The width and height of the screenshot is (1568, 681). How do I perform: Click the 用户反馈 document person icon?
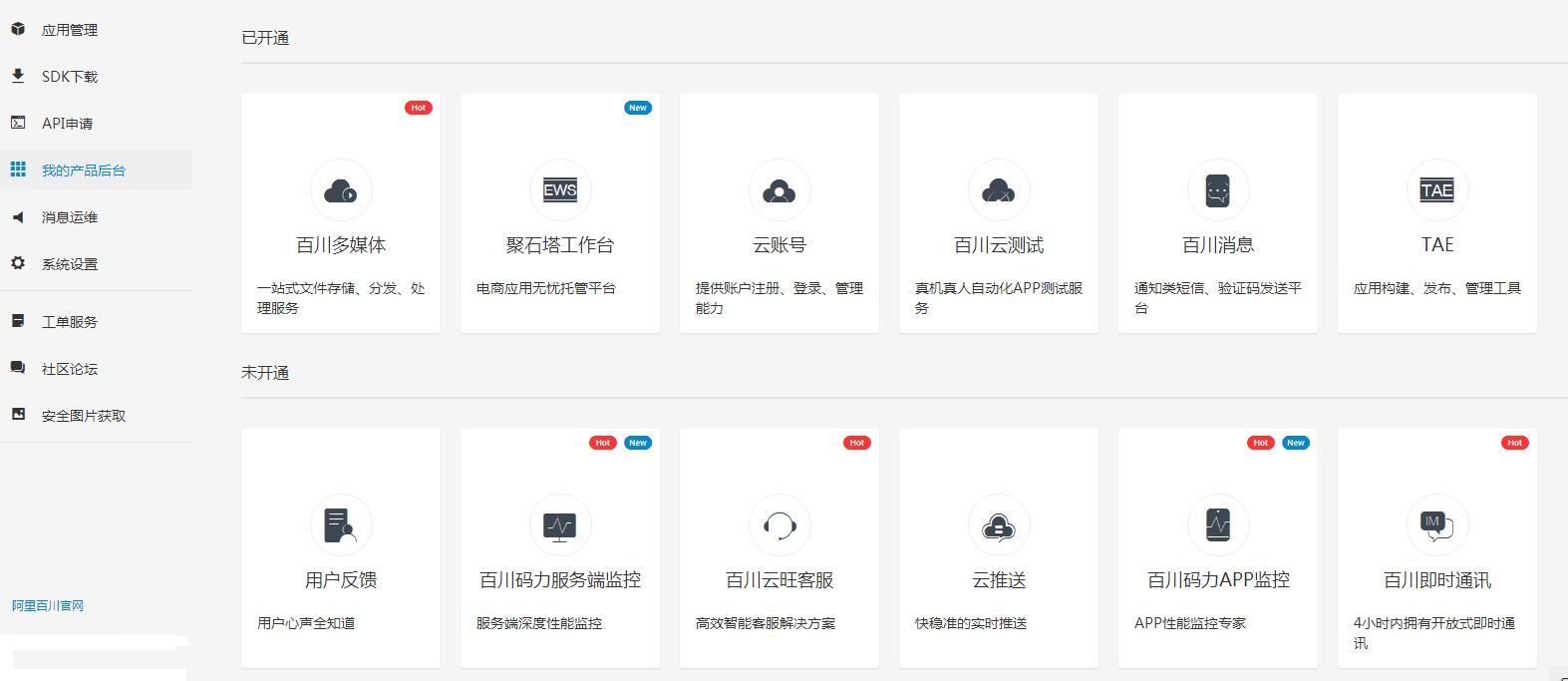(341, 524)
